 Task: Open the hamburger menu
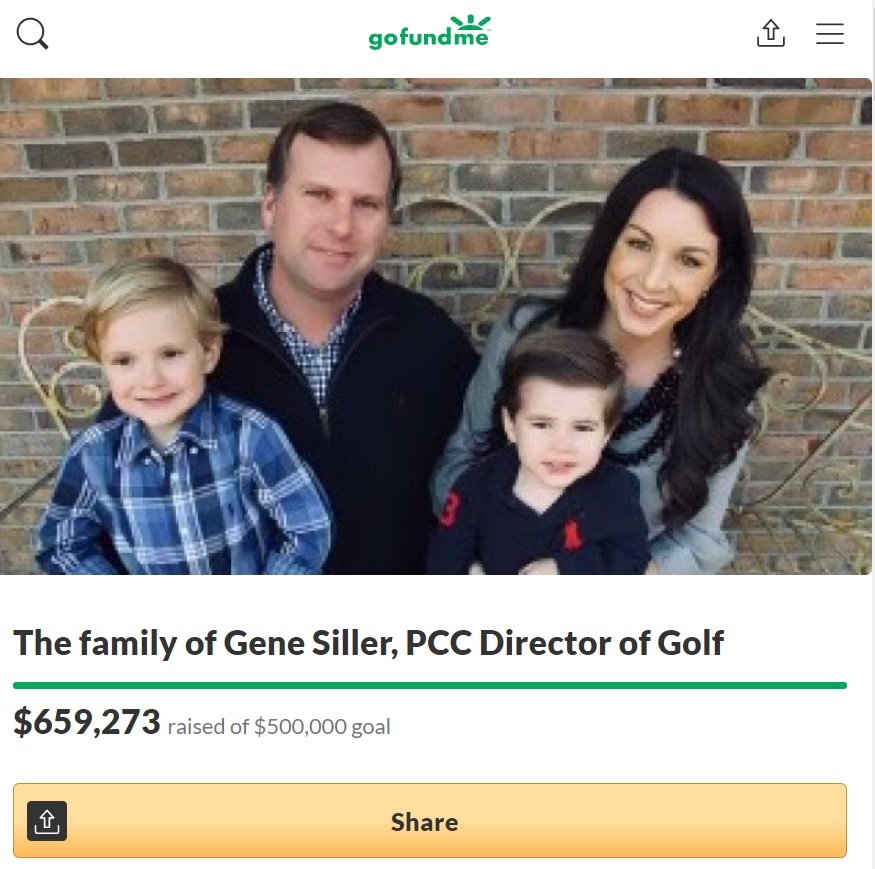pyautogui.click(x=830, y=34)
